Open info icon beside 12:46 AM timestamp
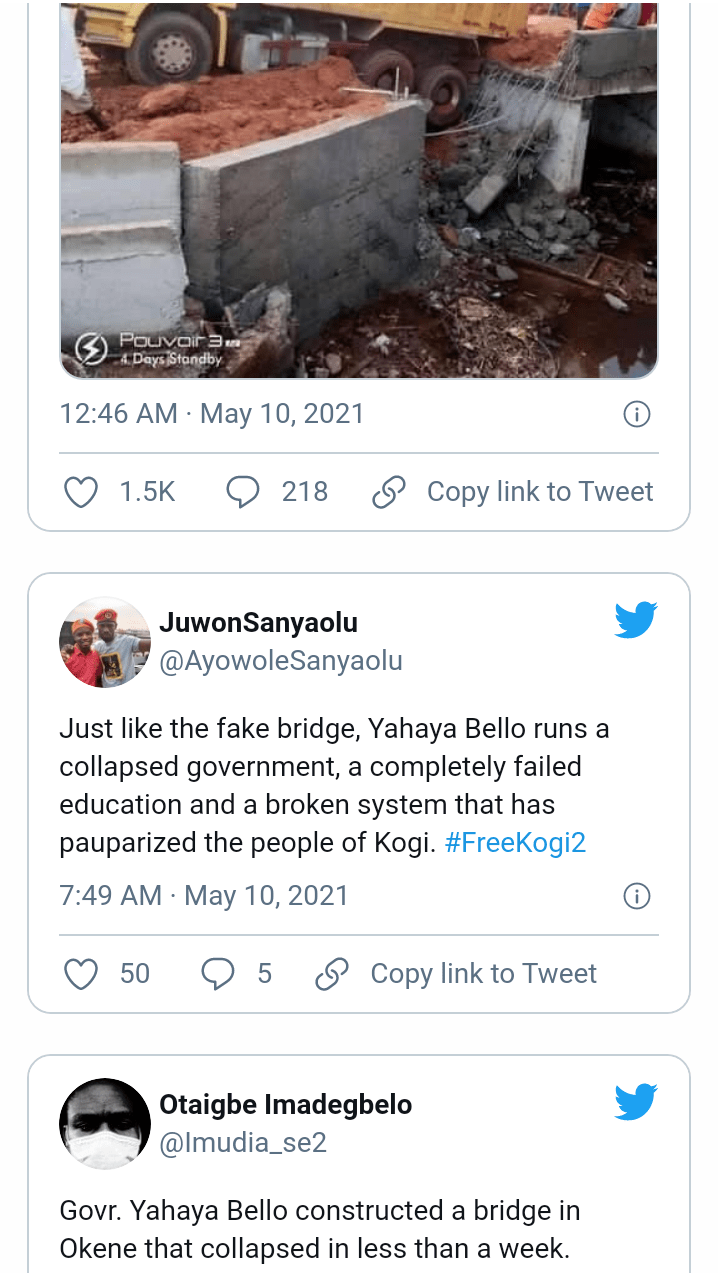The width and height of the screenshot is (718, 1273). pos(637,414)
